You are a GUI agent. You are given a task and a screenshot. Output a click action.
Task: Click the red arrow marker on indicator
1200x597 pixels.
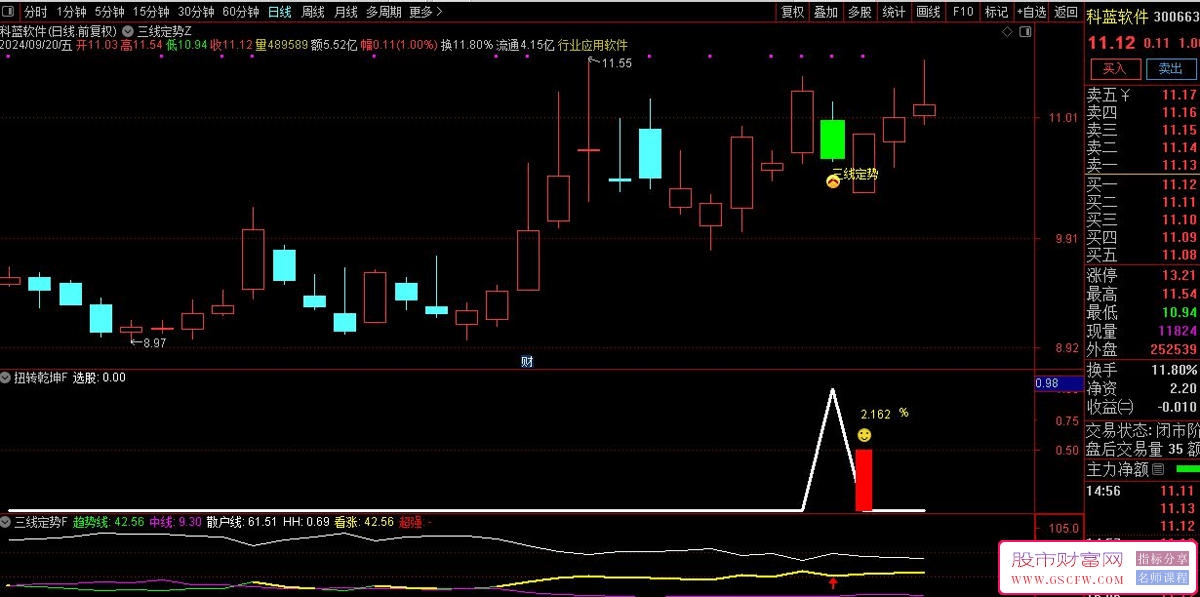pyautogui.click(x=833, y=582)
